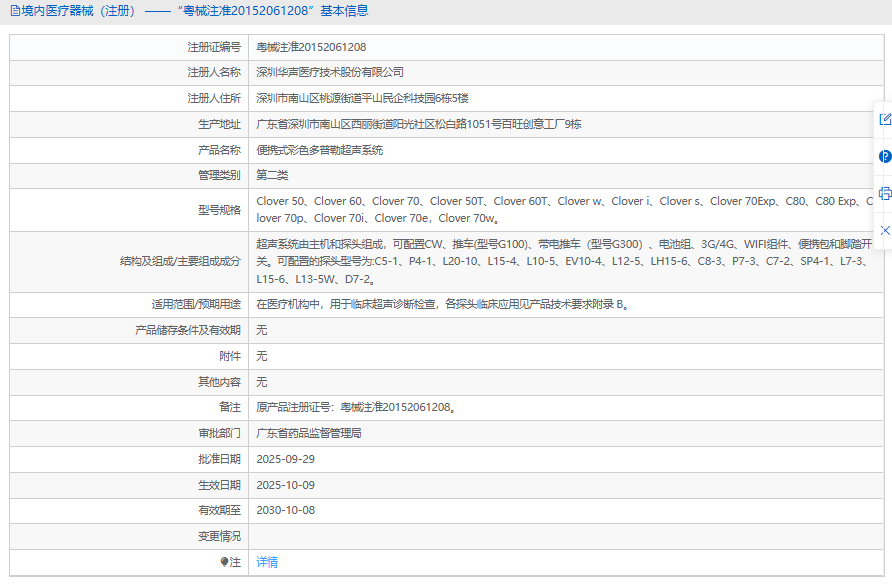Click the 第二类 management class value
Screen dimensions: 892x584
272,175
